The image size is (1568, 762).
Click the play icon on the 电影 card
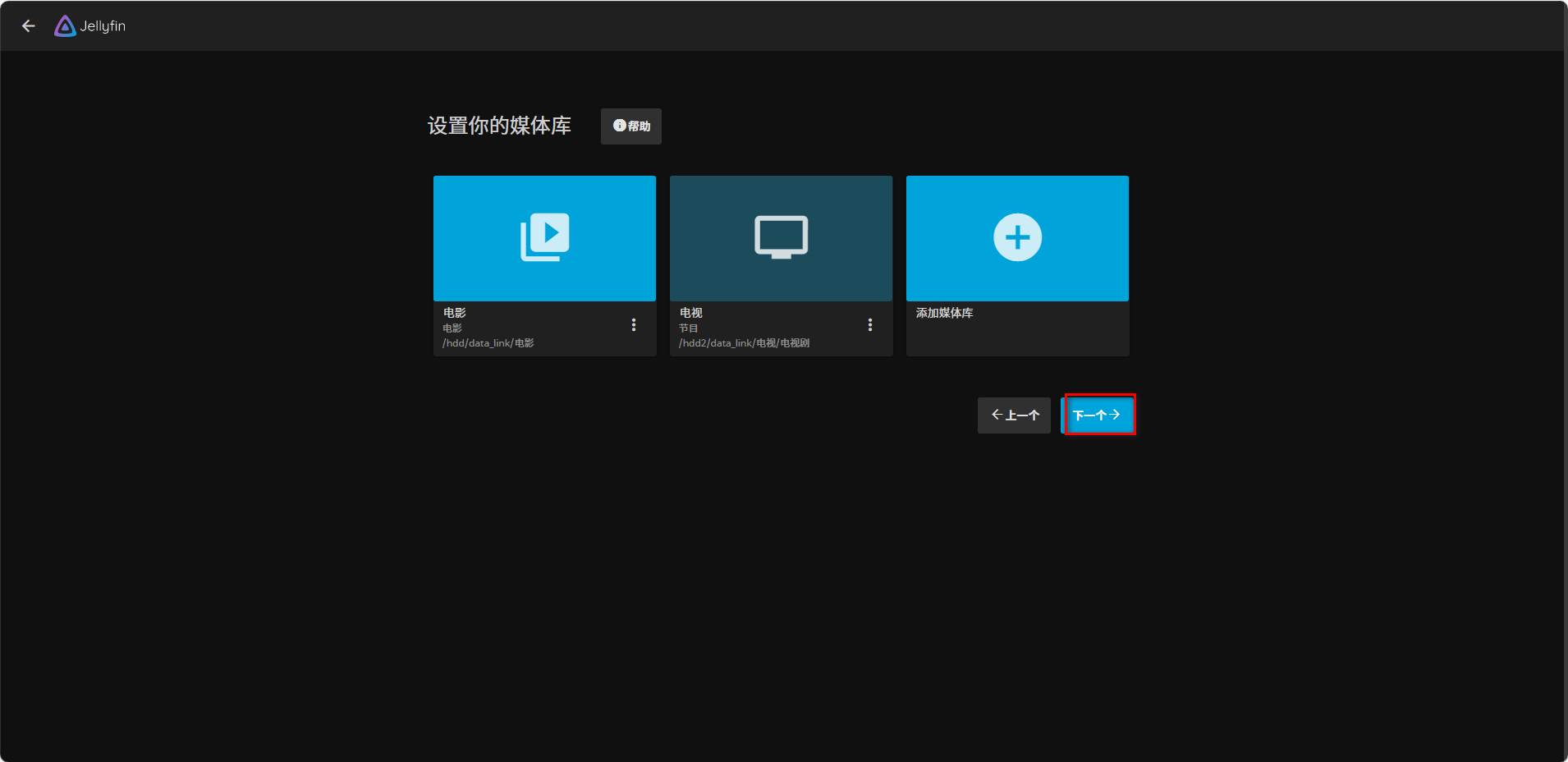click(x=545, y=237)
